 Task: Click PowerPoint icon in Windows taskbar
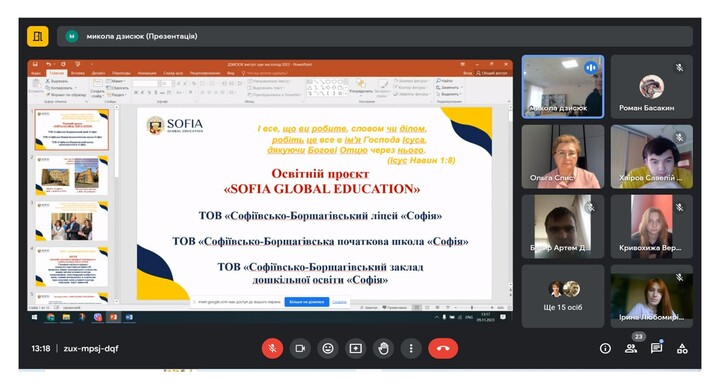pyautogui.click(x=113, y=317)
